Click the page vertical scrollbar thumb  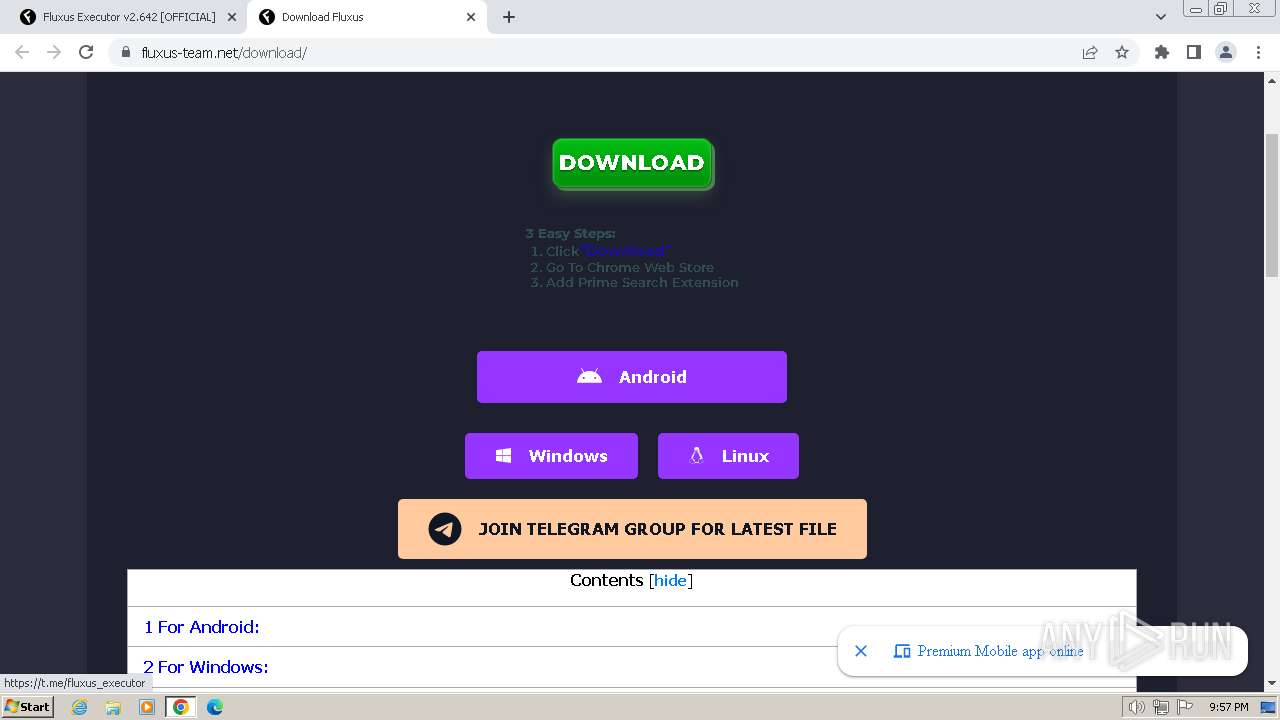click(x=1272, y=205)
